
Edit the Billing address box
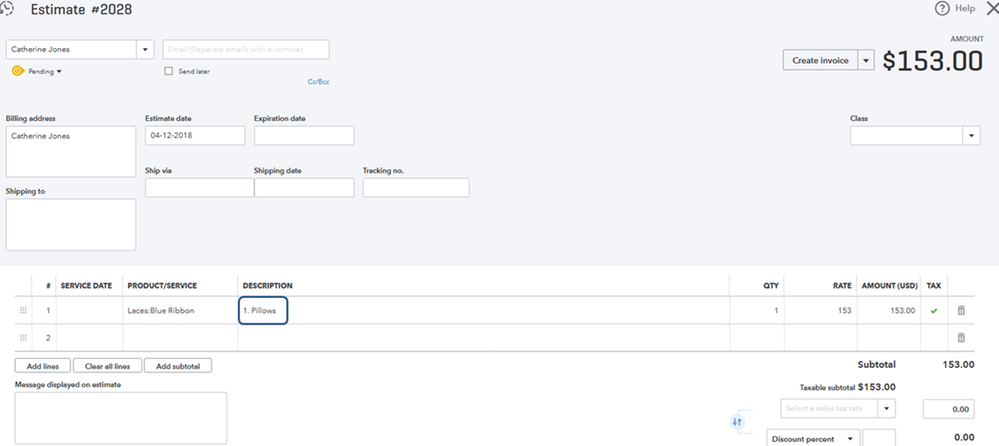[71, 152]
